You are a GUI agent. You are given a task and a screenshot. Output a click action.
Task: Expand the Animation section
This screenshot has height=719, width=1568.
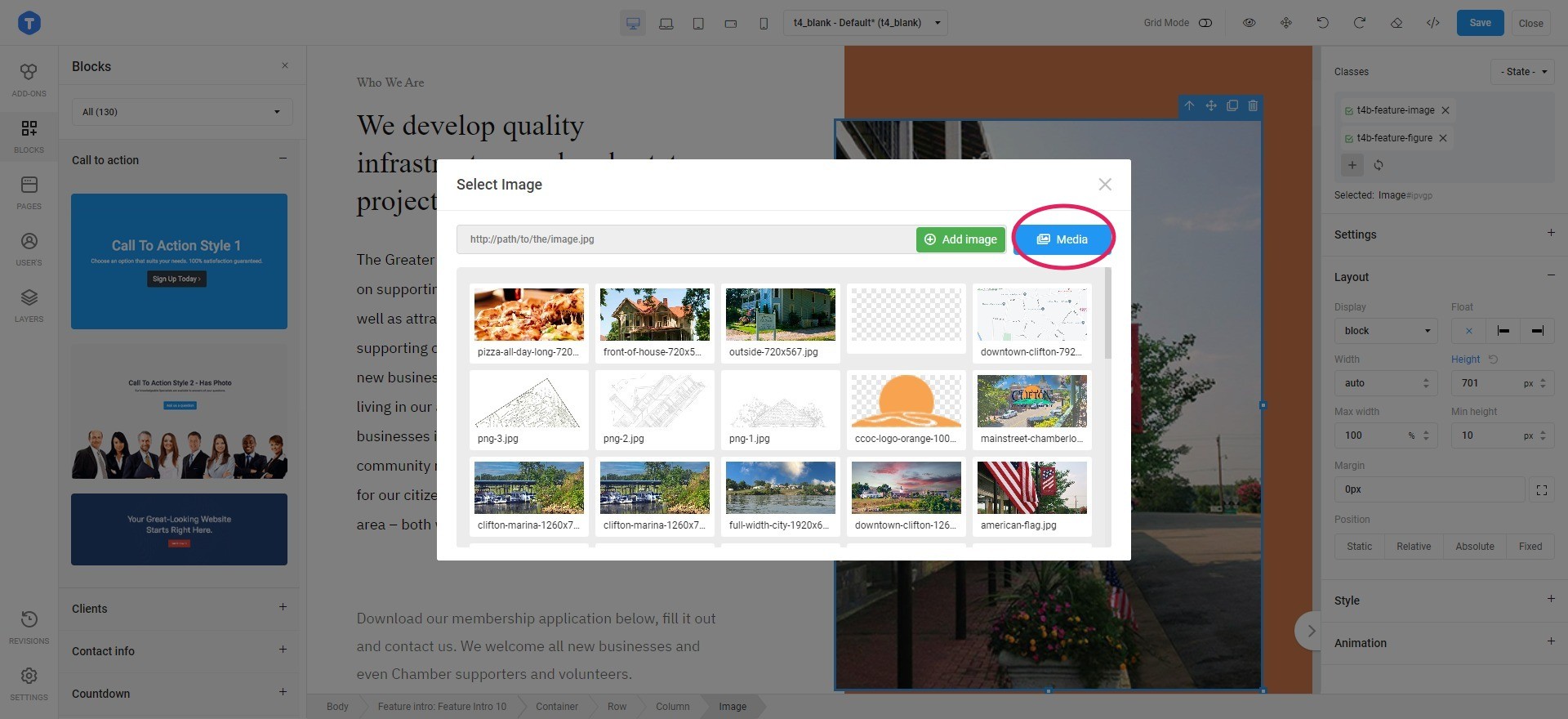click(1551, 641)
